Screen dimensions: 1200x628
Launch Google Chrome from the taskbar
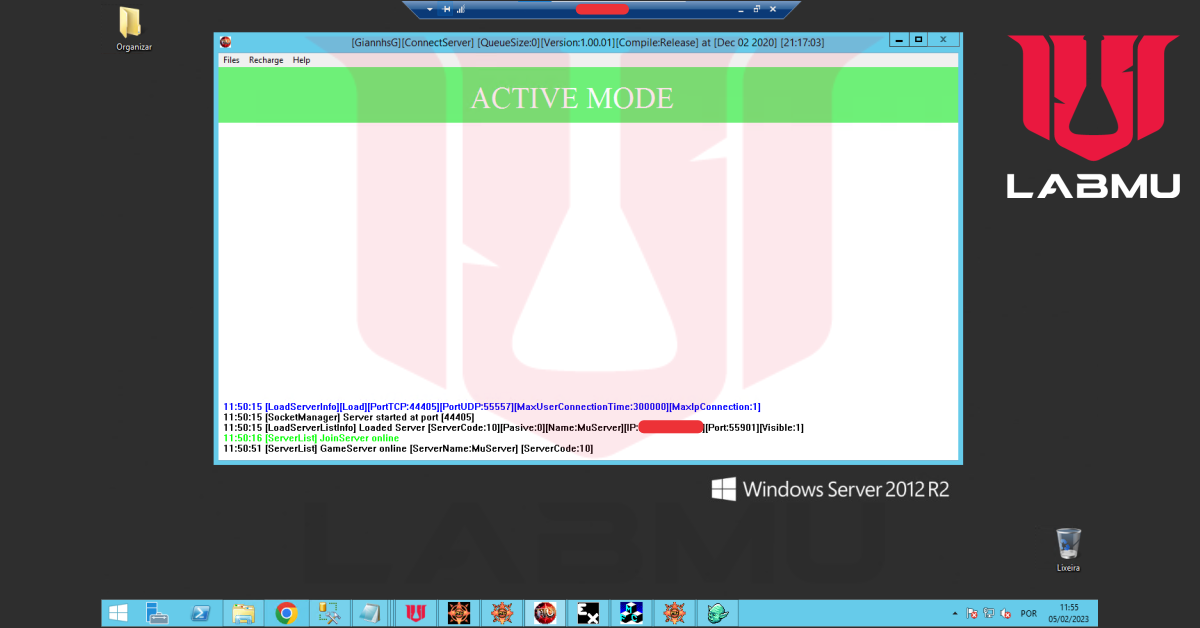[287, 613]
